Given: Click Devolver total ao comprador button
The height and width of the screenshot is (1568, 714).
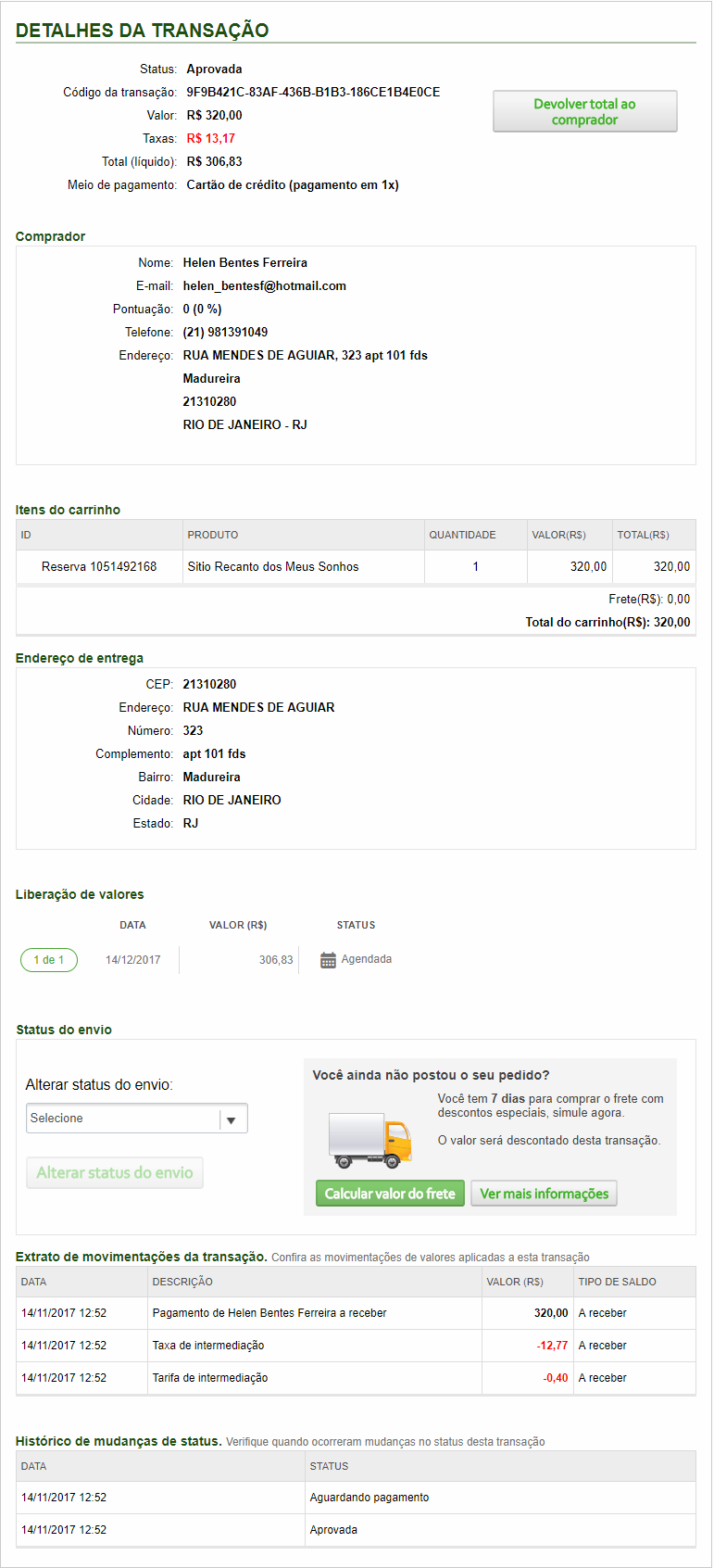Looking at the screenshot, I should point(584,112).
